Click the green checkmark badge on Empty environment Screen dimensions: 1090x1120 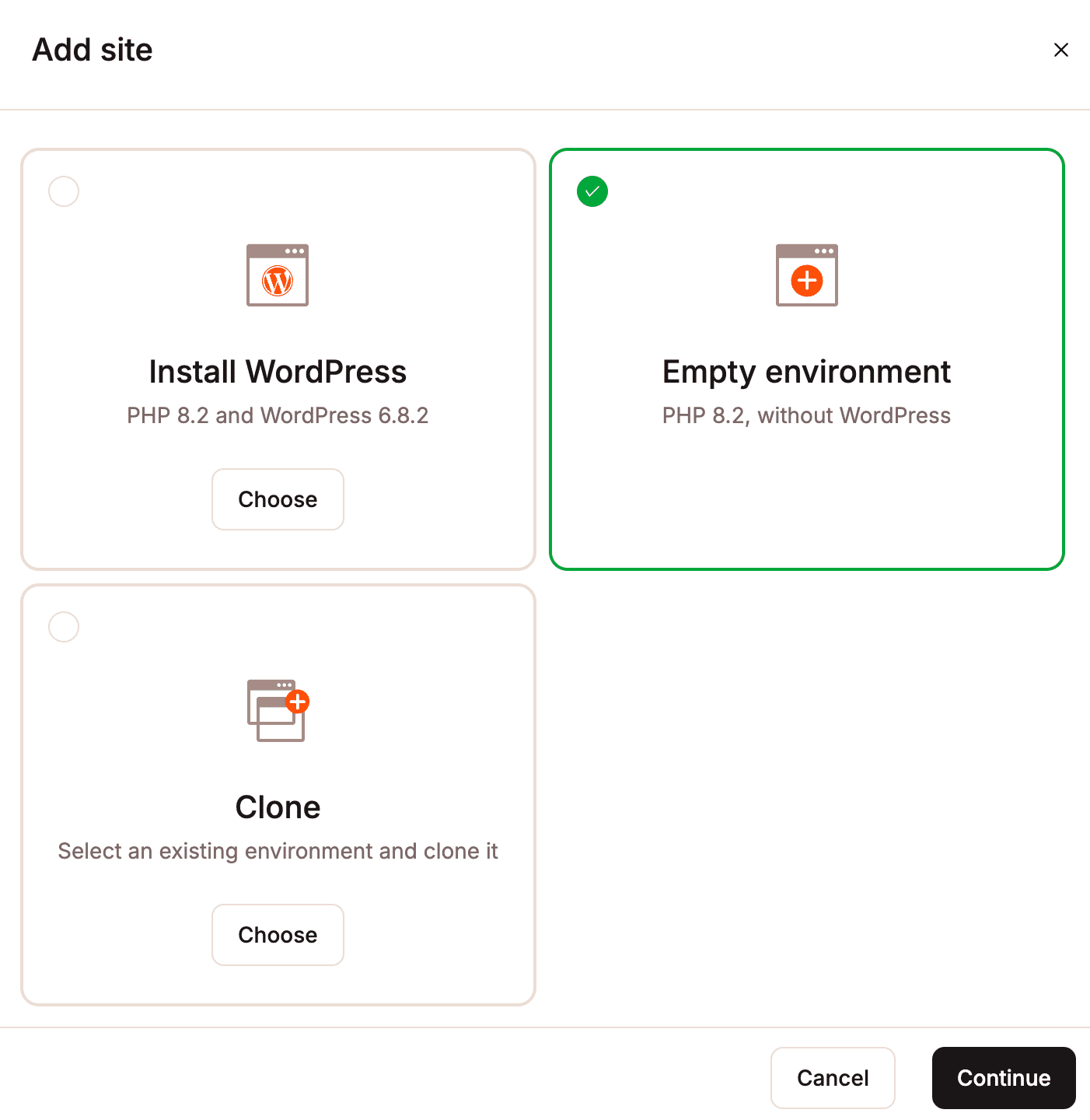pyautogui.click(x=592, y=191)
